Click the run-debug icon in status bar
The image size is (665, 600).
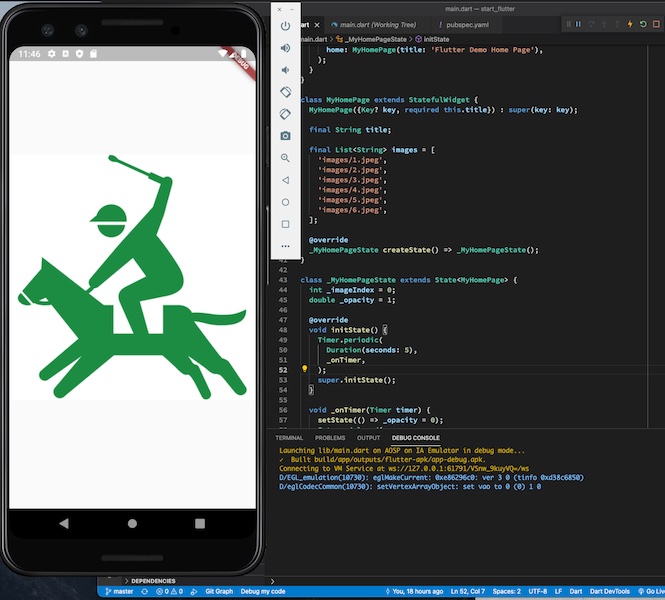point(194,592)
